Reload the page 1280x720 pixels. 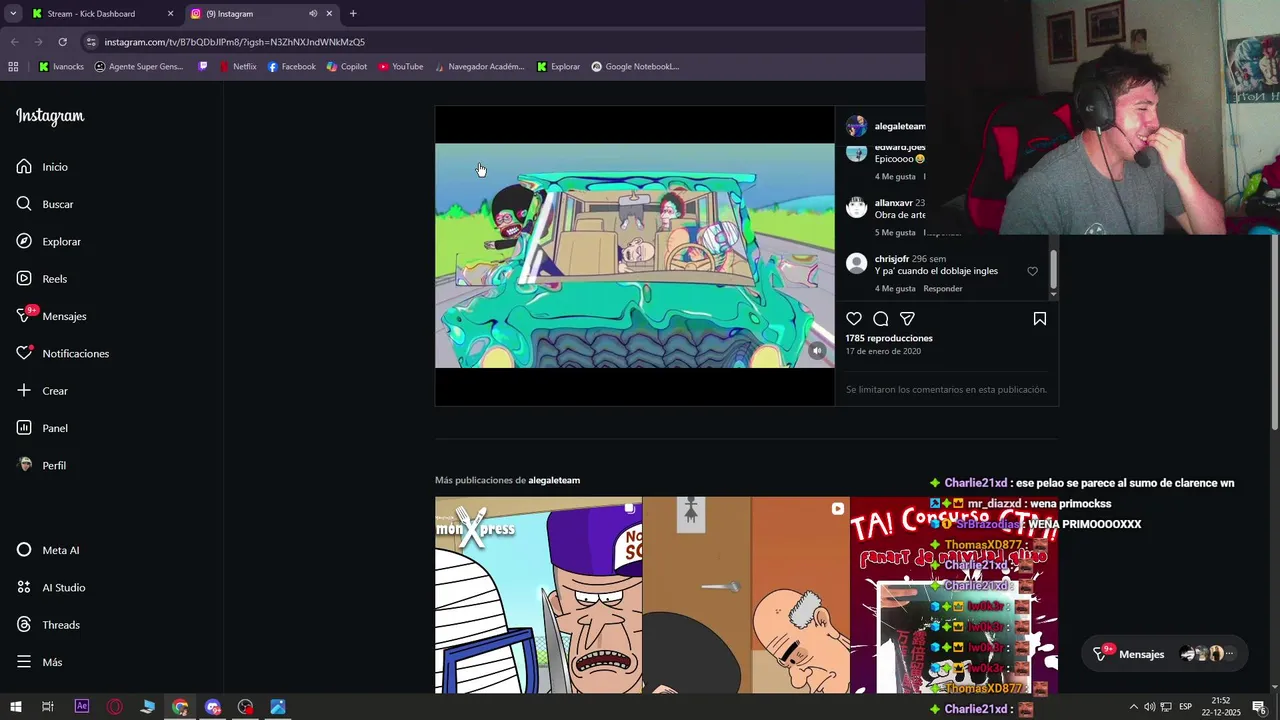click(62, 42)
